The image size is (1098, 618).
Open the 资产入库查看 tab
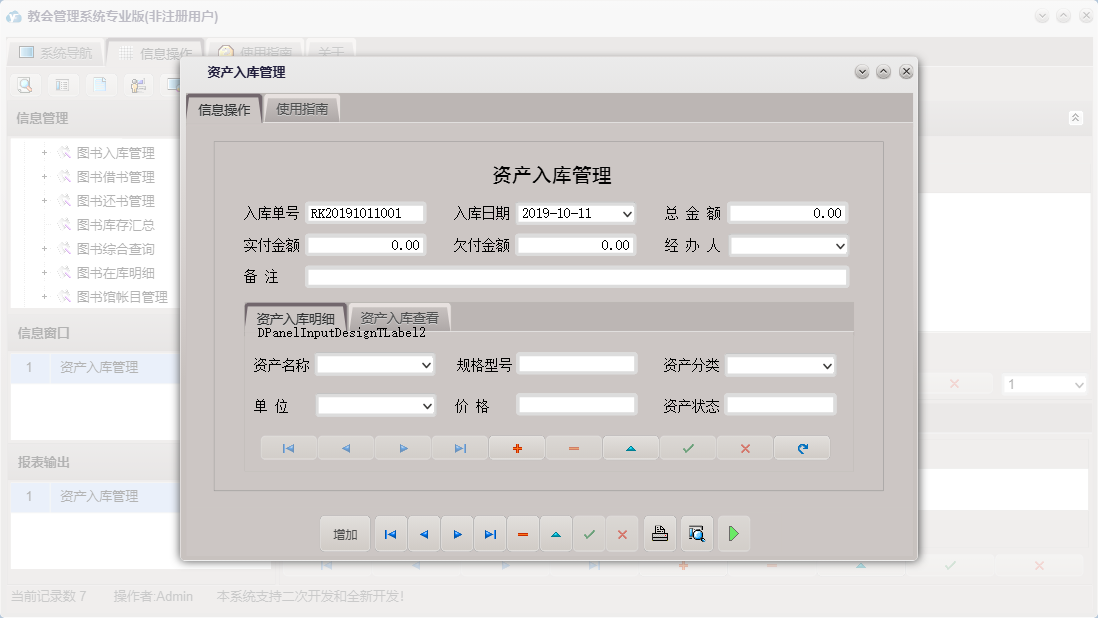[x=401, y=316]
